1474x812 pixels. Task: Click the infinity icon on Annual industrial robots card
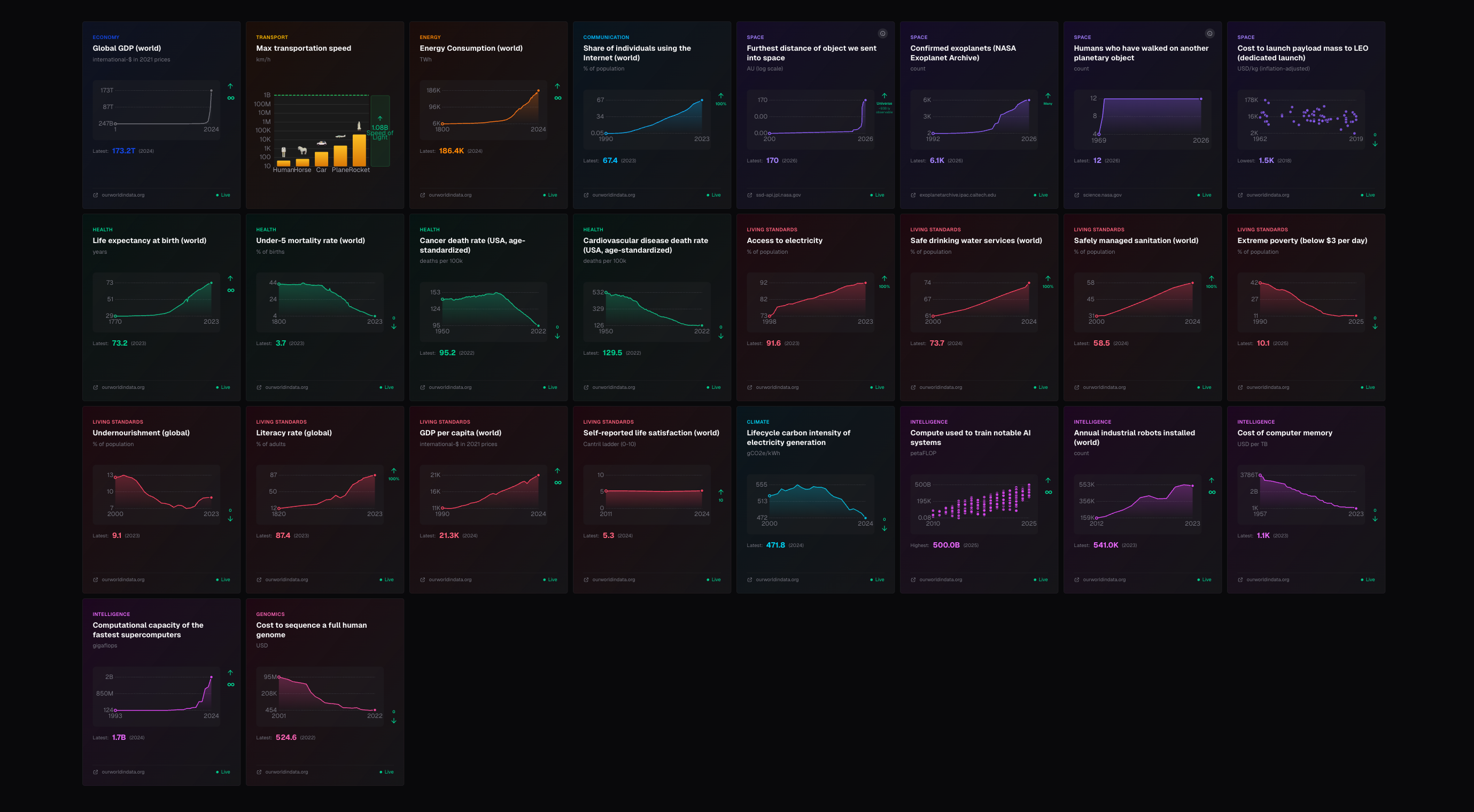coord(1212,492)
